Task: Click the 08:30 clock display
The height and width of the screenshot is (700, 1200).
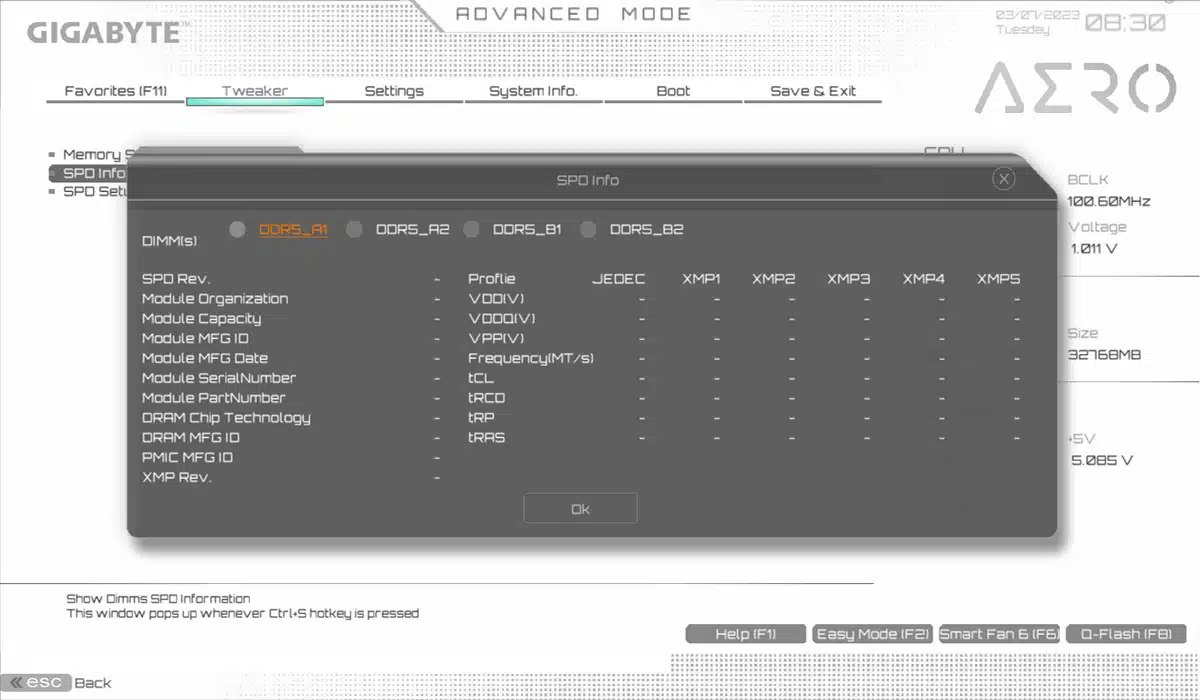Action: click(x=1125, y=22)
